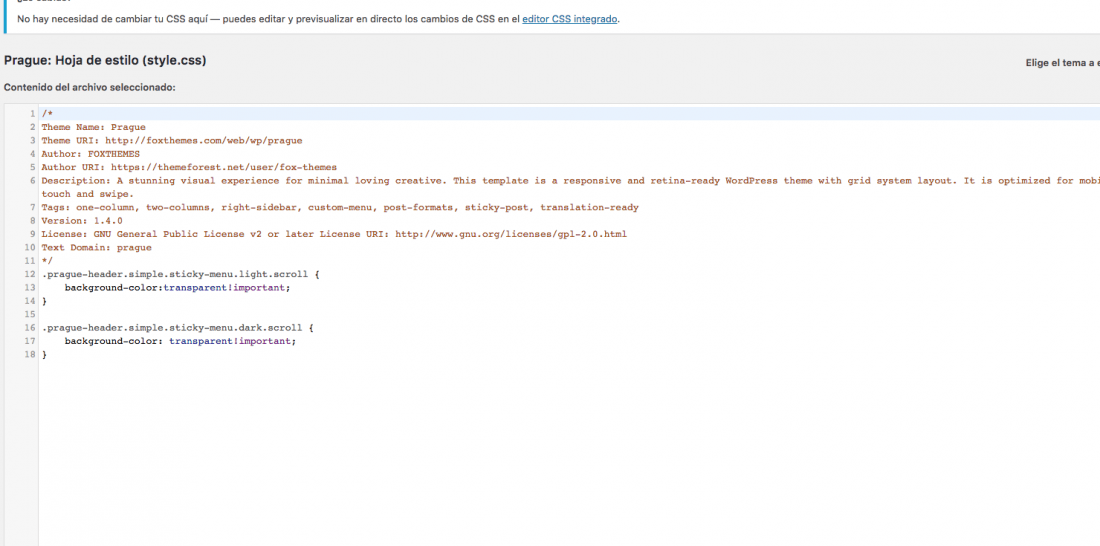Click the 'Prague: Hoja de estilo (style.css)' heading
This screenshot has width=1100, height=546.
pyautogui.click(x=105, y=60)
